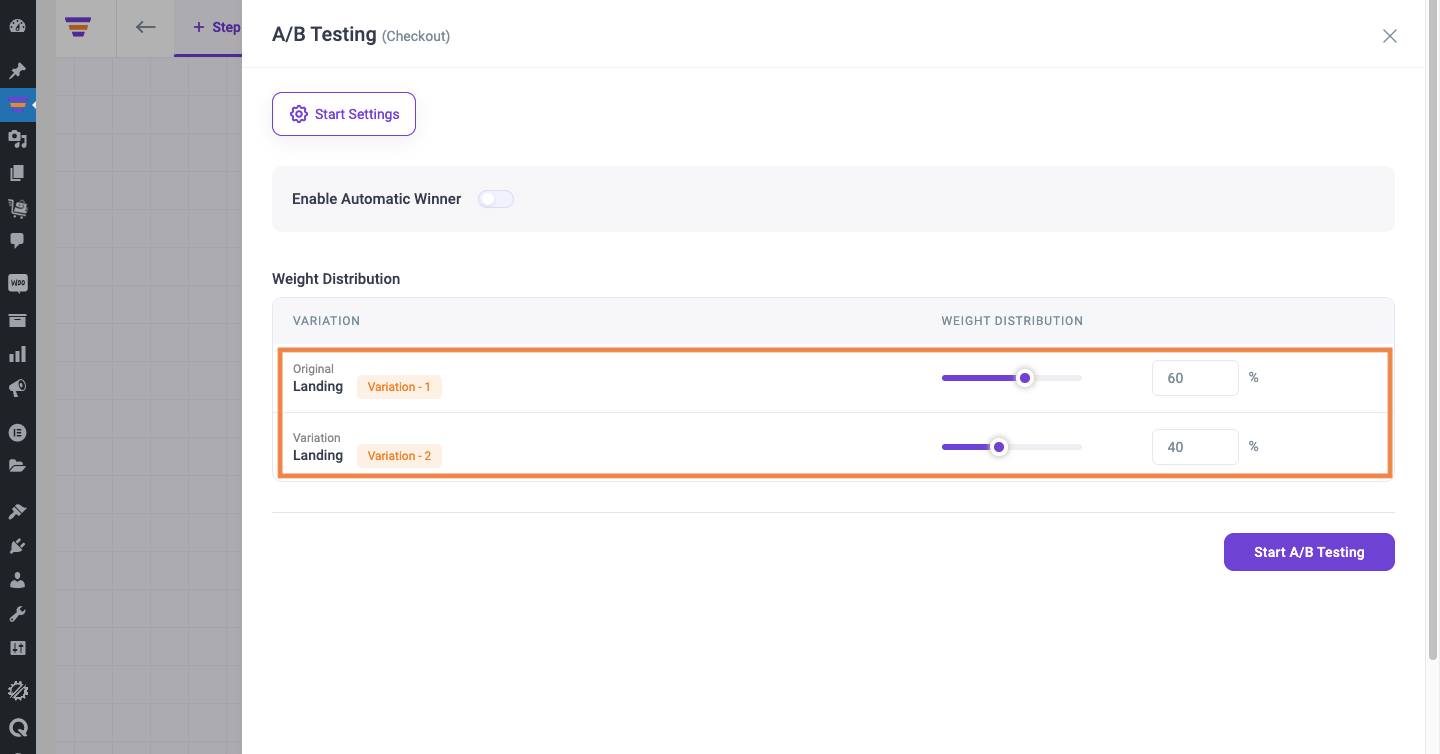Open Posts via the pushpin sidebar icon
1440x754 pixels.
click(17, 71)
